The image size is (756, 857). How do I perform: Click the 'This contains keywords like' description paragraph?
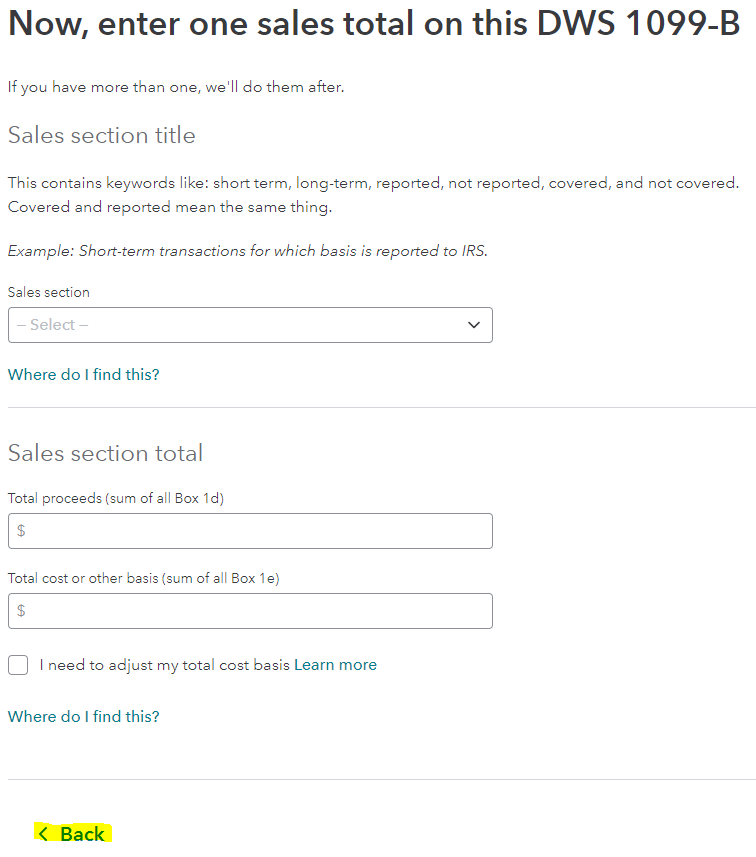(x=373, y=195)
